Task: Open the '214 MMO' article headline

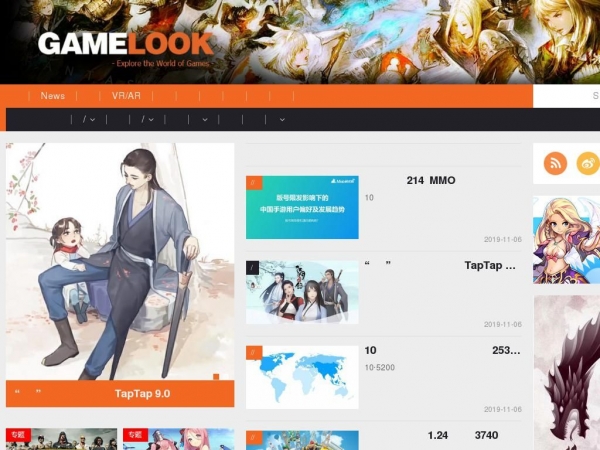Action: coord(431,180)
